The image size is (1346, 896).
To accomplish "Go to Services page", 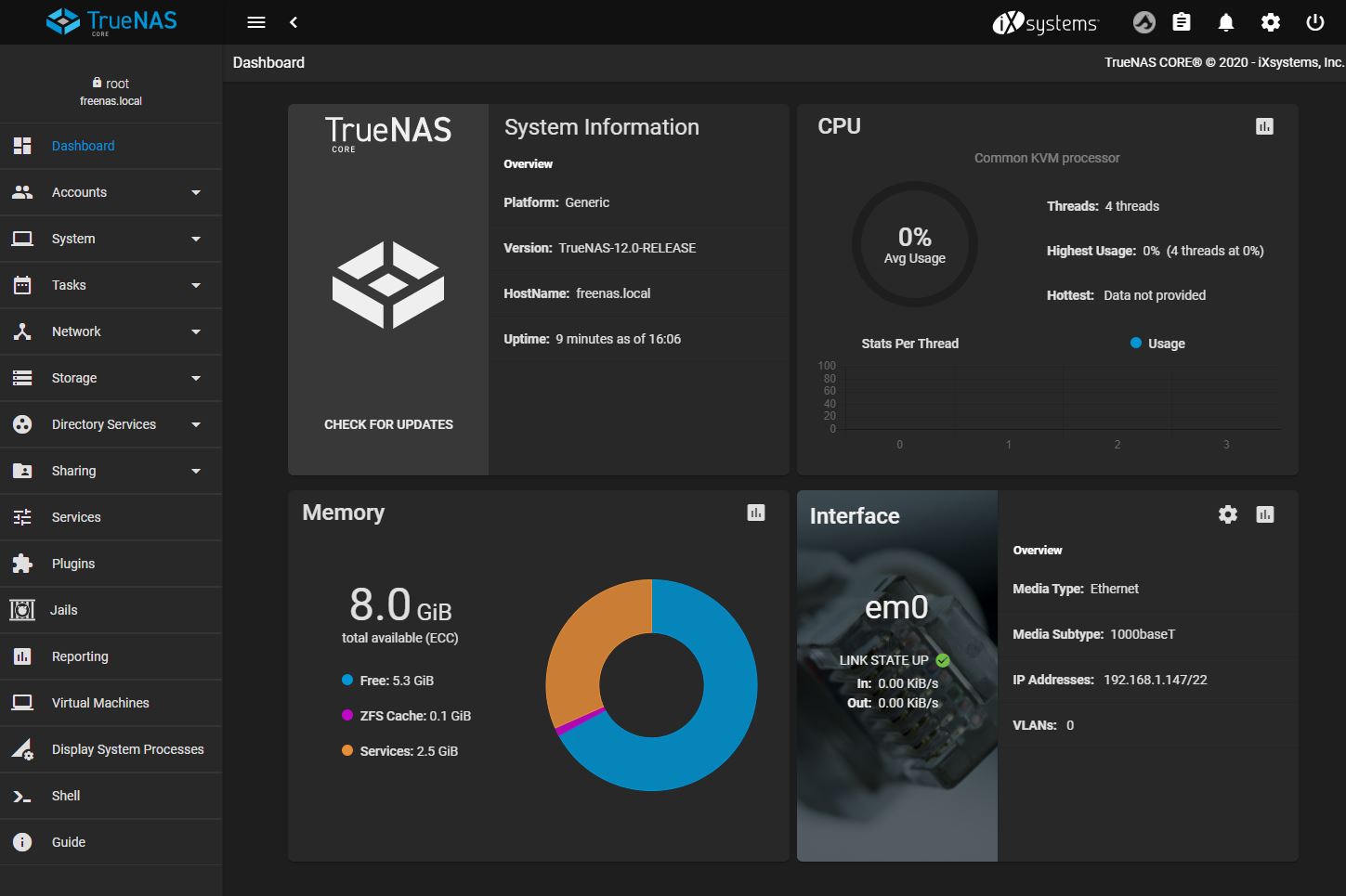I will pyautogui.click(x=76, y=517).
